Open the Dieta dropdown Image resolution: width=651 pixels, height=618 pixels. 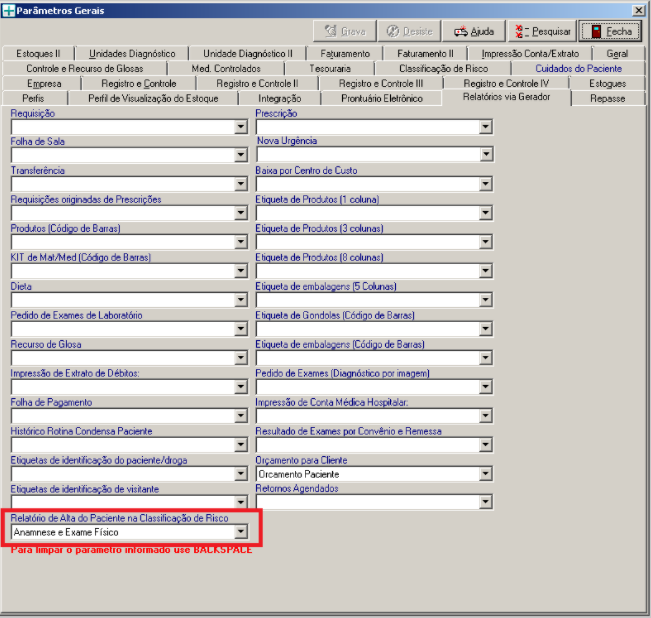pyautogui.click(x=240, y=300)
